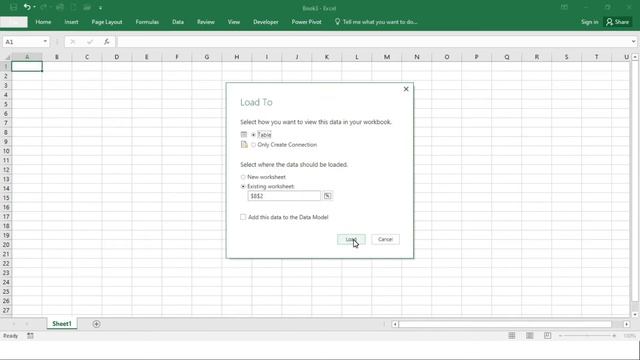Open the Home ribbon tab
Image resolution: width=640 pixels, height=360 pixels.
point(43,22)
